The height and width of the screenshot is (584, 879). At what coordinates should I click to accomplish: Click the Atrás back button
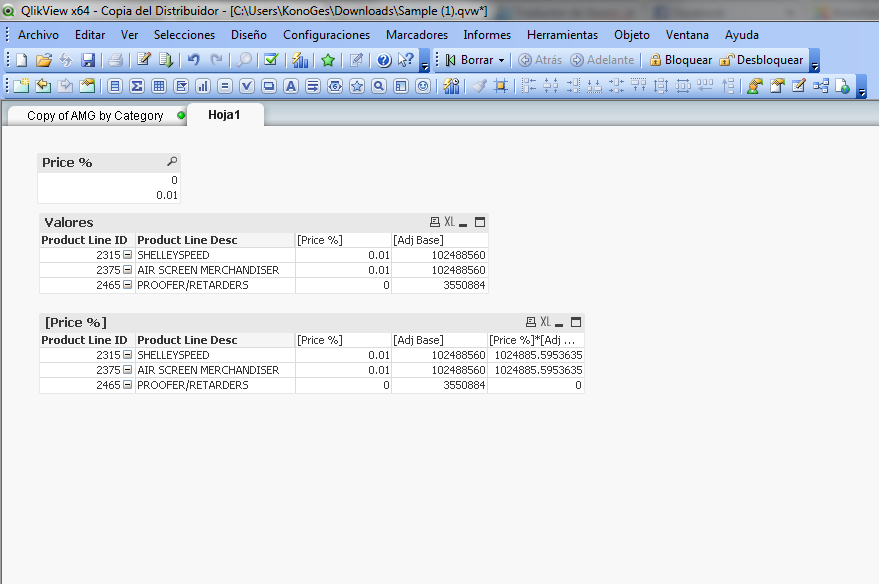(540, 60)
